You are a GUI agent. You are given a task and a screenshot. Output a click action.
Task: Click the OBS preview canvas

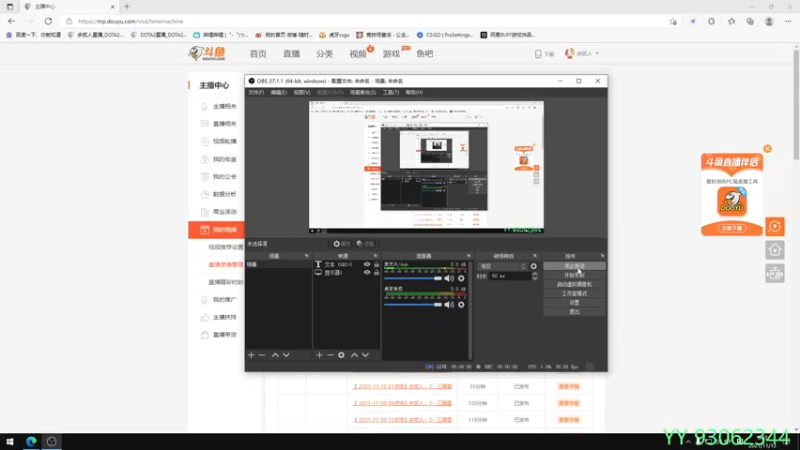tap(426, 167)
